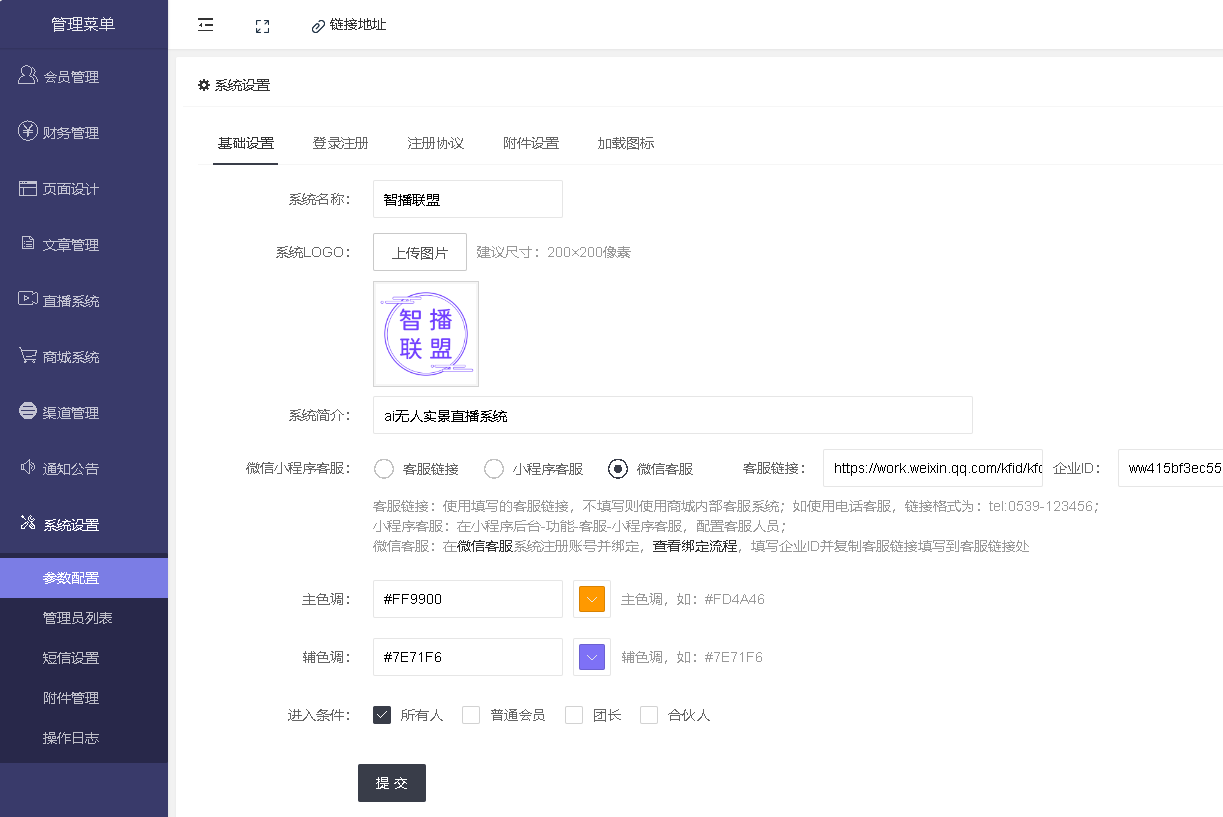
Task: Click the chain icon beside 链接地址
Action: point(319,26)
